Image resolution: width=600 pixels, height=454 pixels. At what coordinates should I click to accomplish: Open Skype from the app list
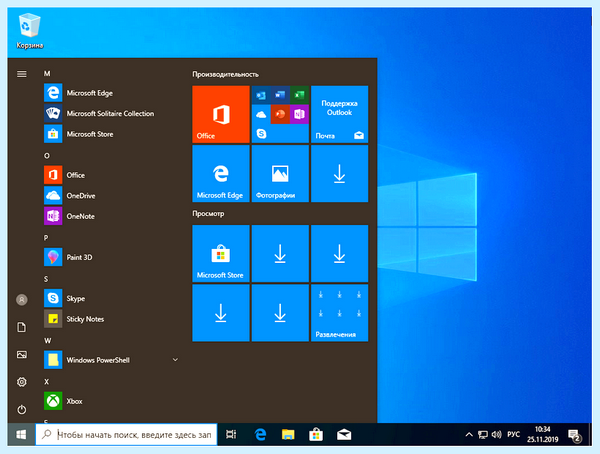tap(111, 299)
